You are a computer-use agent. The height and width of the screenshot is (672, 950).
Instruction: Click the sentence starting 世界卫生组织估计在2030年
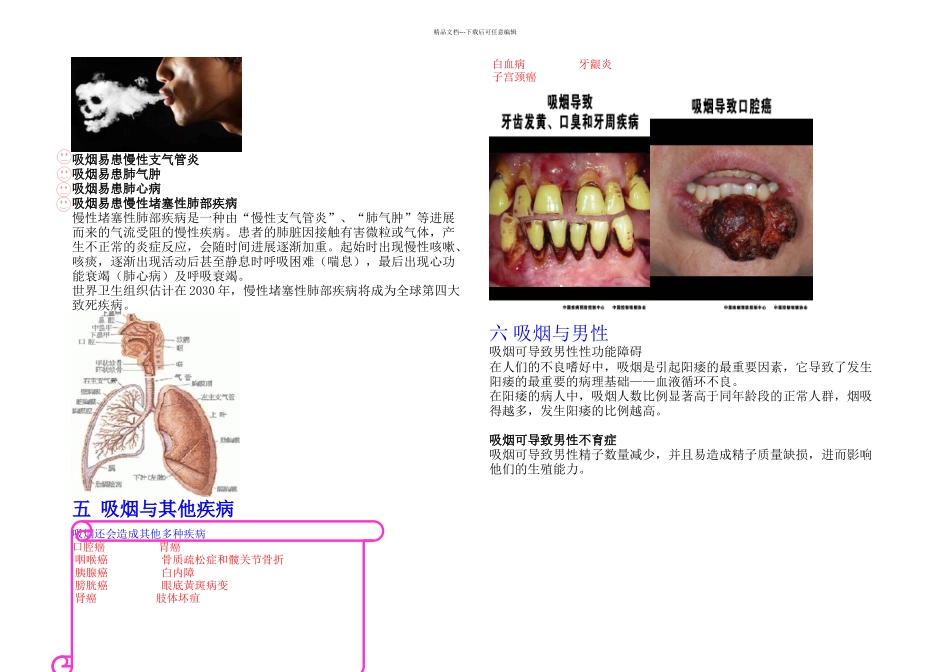coord(266,298)
